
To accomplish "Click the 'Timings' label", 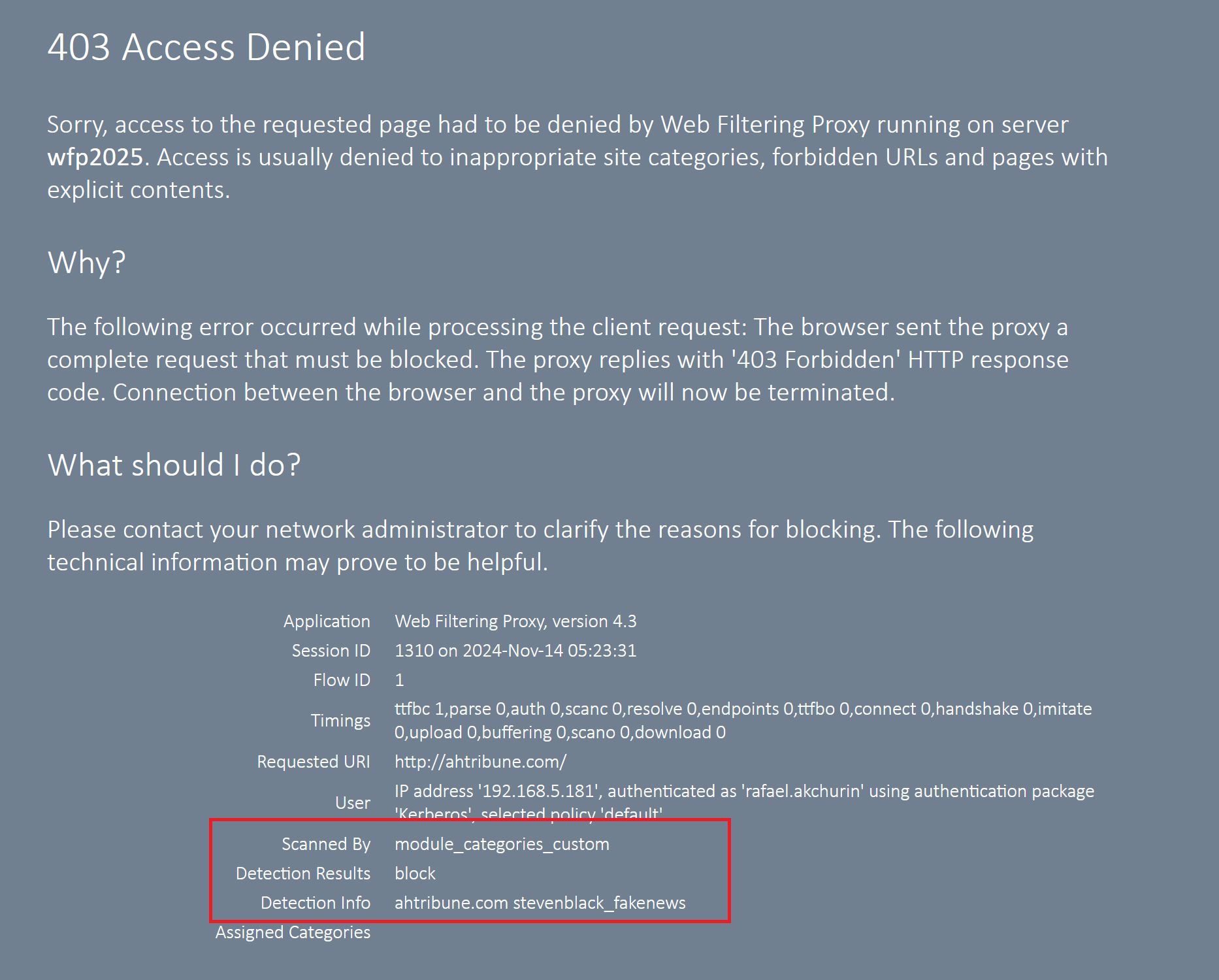I will (x=340, y=721).
